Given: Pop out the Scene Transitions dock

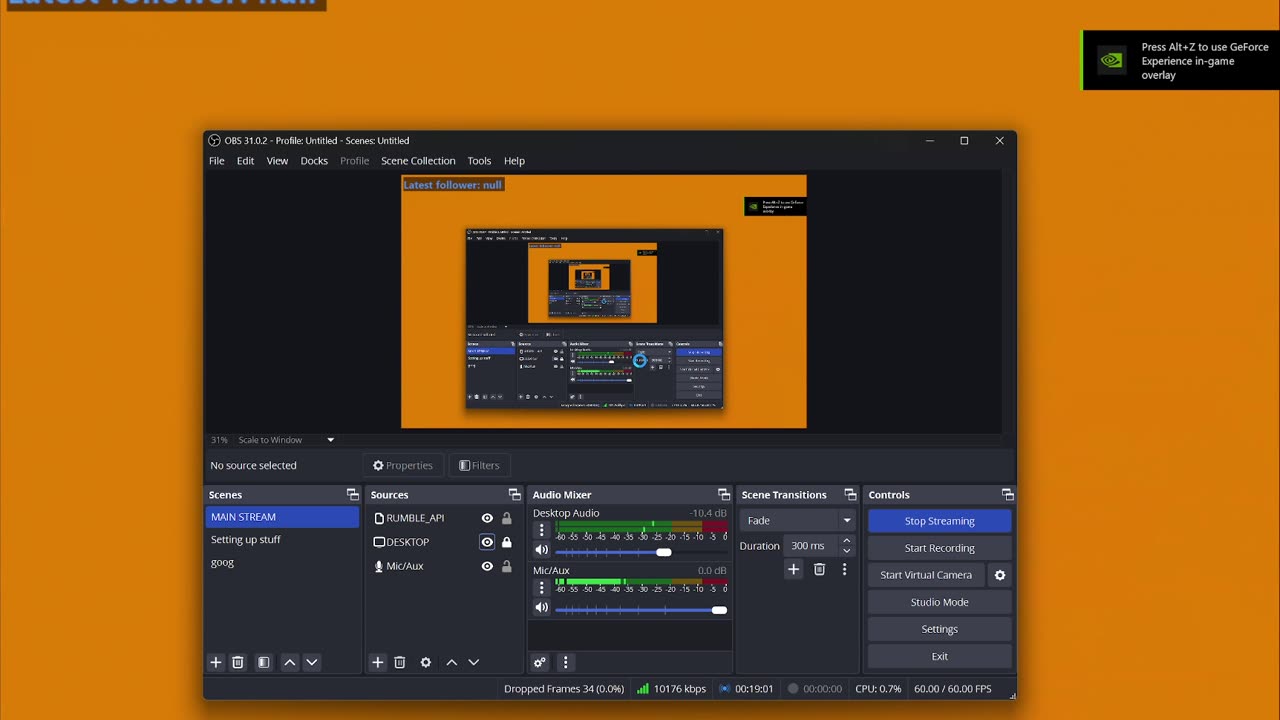Looking at the screenshot, I should [850, 495].
